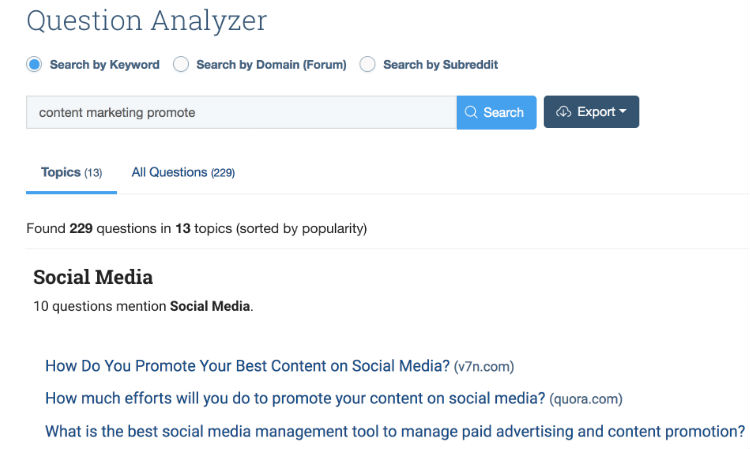750x449 pixels.
Task: Click the 'Search by Subreddit' label text
Action: tap(441, 65)
